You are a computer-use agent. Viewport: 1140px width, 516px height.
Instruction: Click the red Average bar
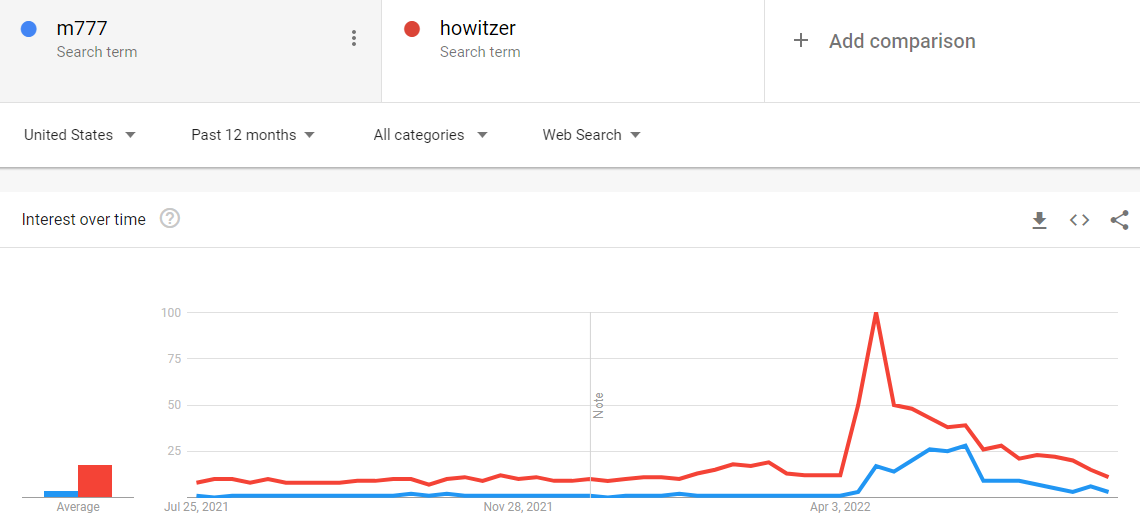(x=95, y=481)
